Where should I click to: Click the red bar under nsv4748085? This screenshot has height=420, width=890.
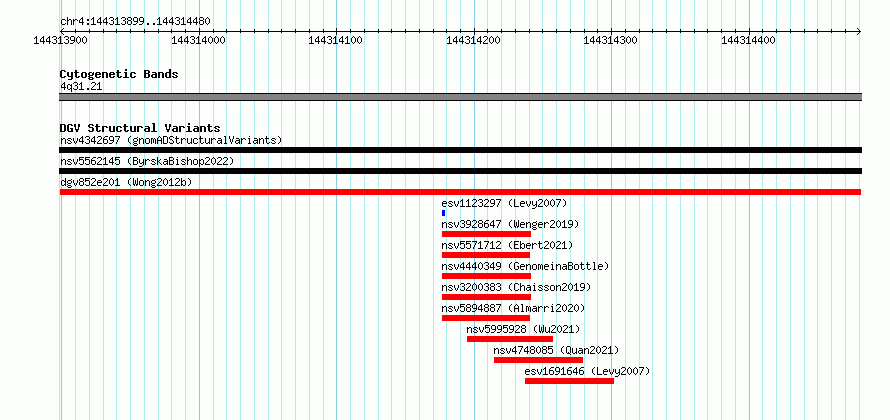539,360
